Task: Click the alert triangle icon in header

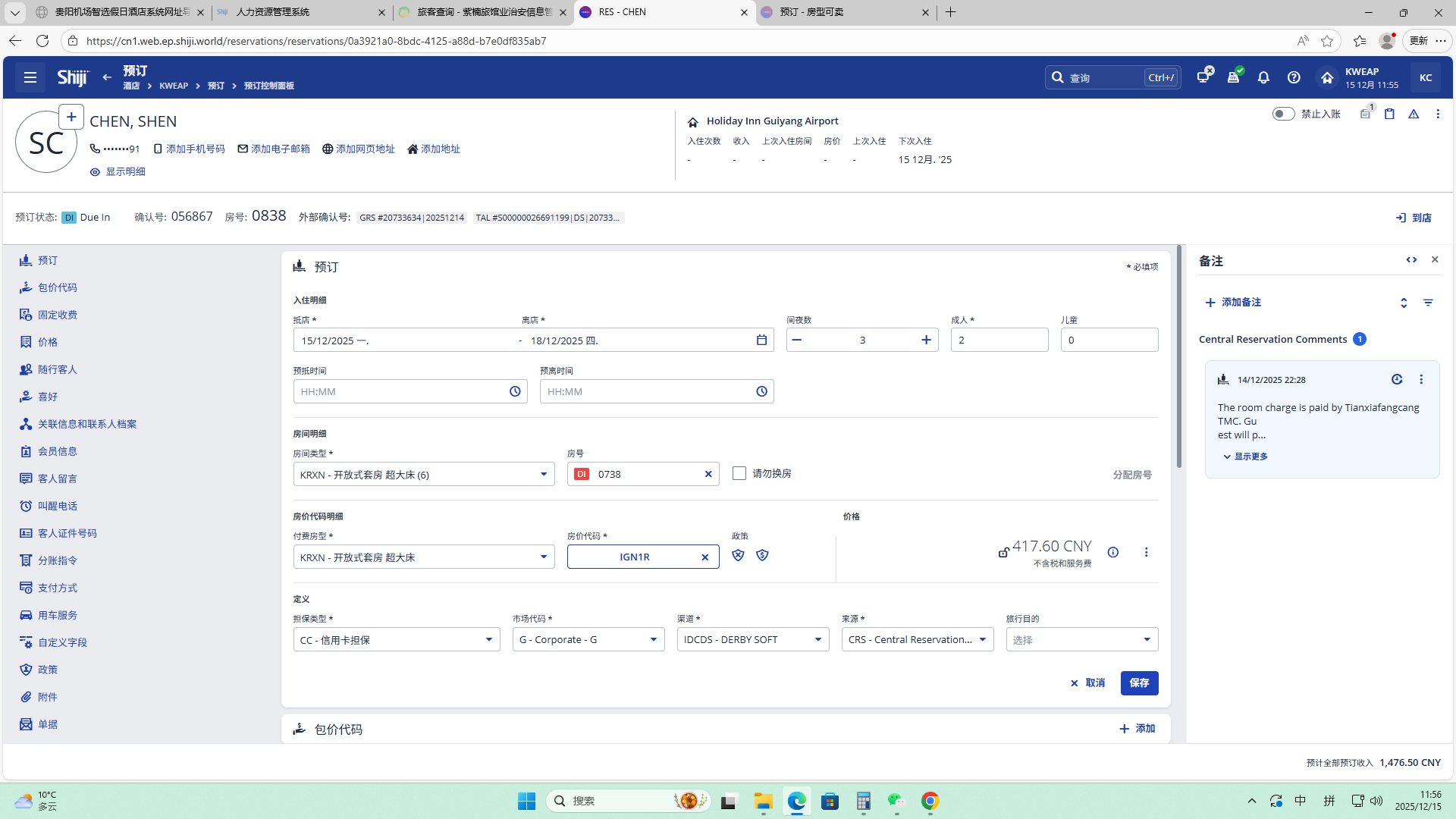Action: (x=1414, y=114)
